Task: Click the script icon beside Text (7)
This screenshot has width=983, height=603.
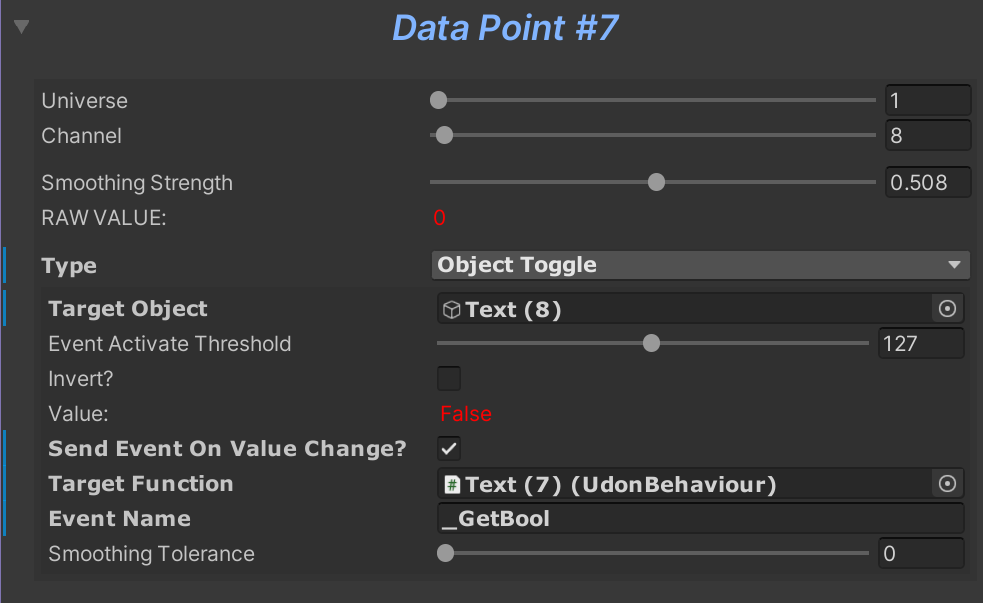Action: 452,485
